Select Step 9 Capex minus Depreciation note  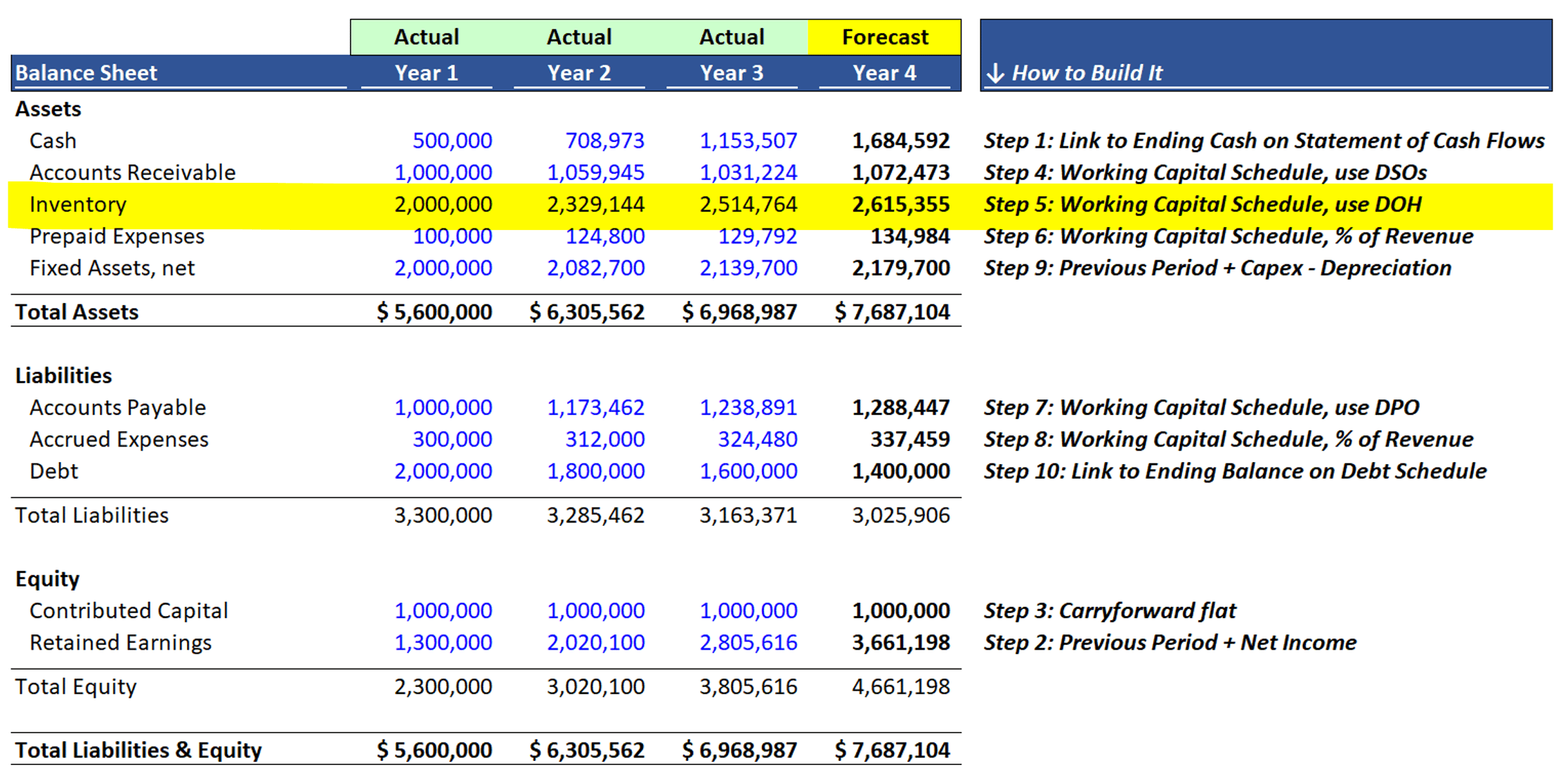(x=1217, y=268)
